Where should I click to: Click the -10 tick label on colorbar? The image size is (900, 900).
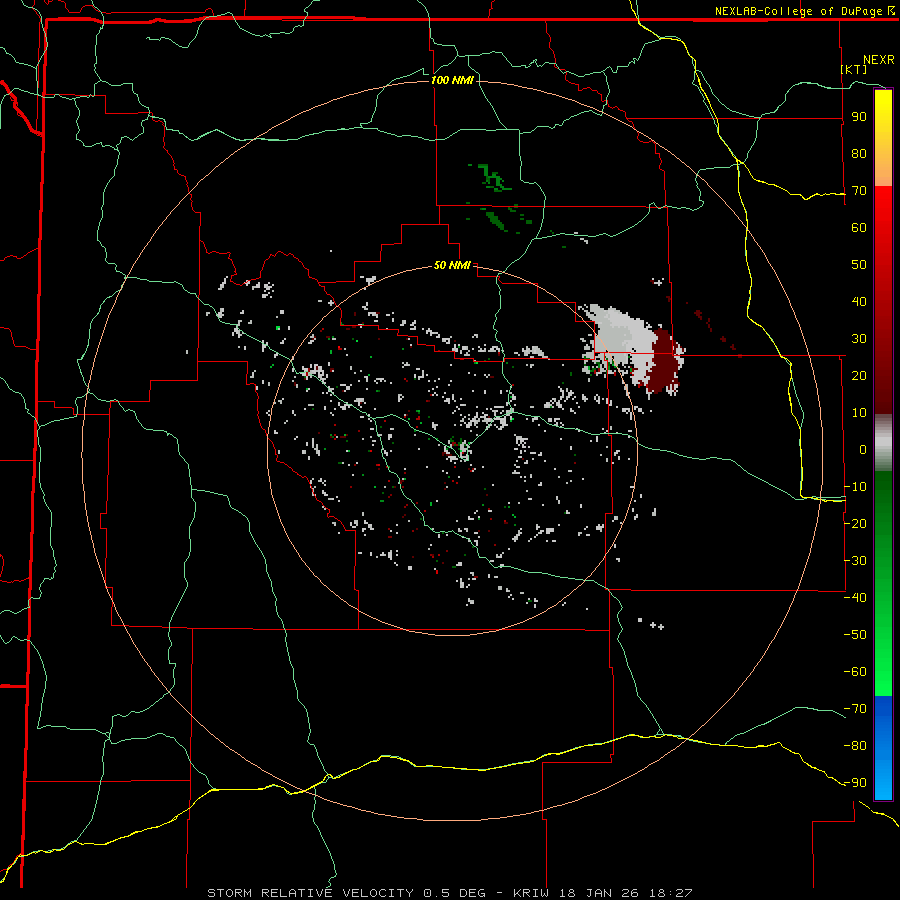855,487
